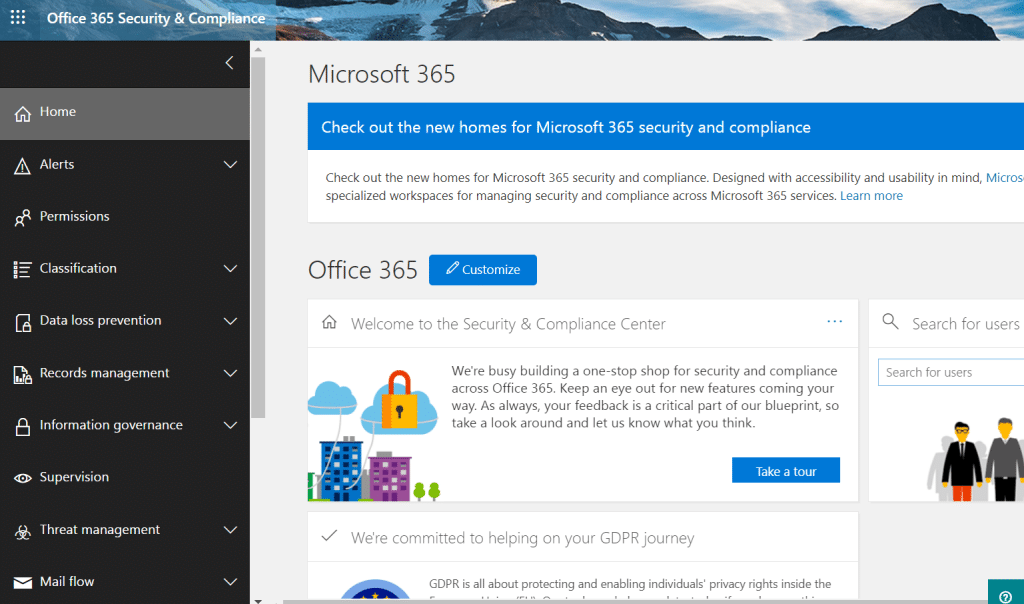
Task: Select Mail flow in the sidebar
Action: click(125, 581)
